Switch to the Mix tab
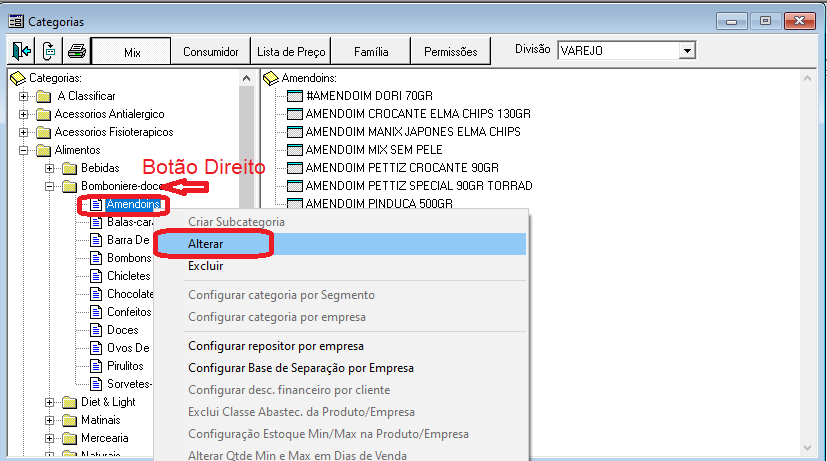The width and height of the screenshot is (827, 461). click(131, 51)
